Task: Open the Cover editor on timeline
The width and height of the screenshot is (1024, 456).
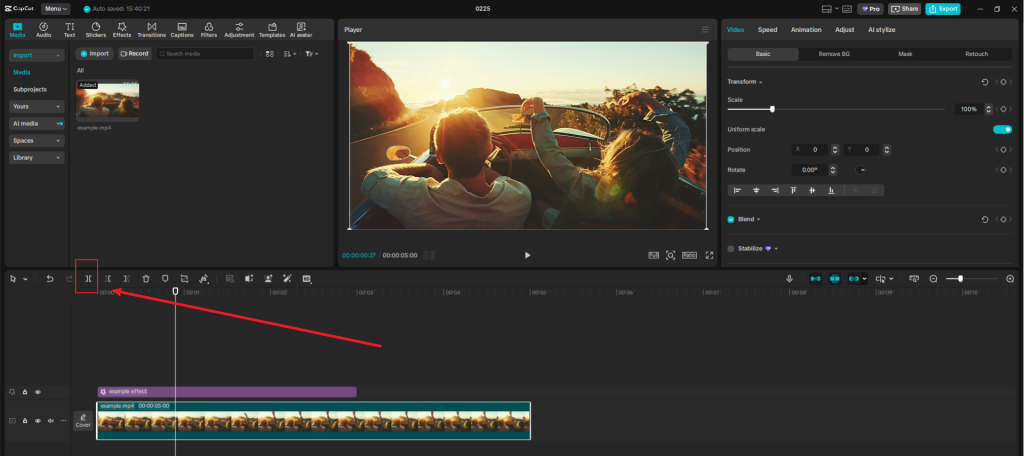Action: pyautogui.click(x=83, y=421)
